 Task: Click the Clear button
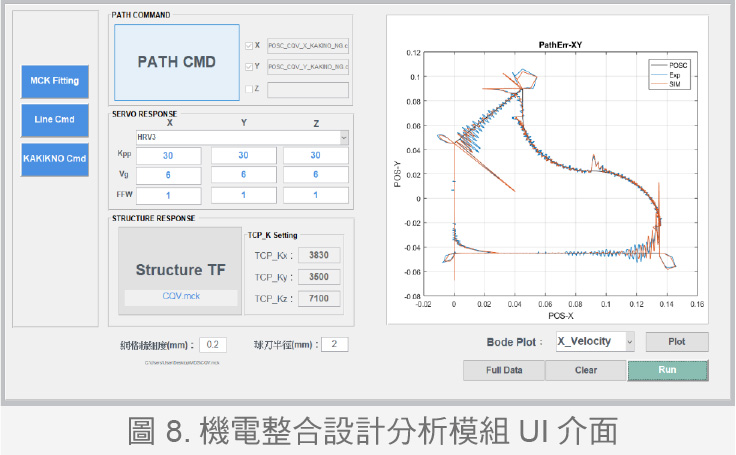click(585, 371)
